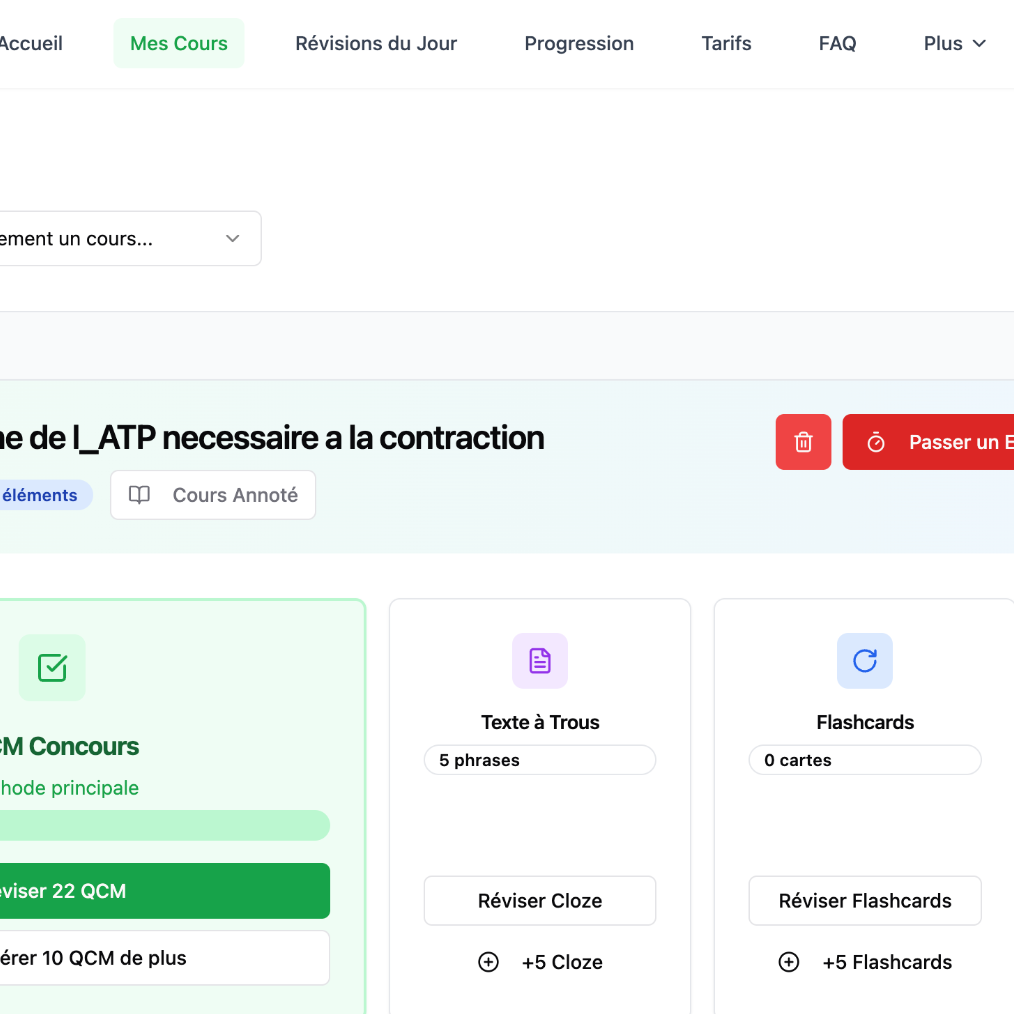Navigate to the Progression page
Image resolution: width=1014 pixels, height=1014 pixels.
coord(579,43)
